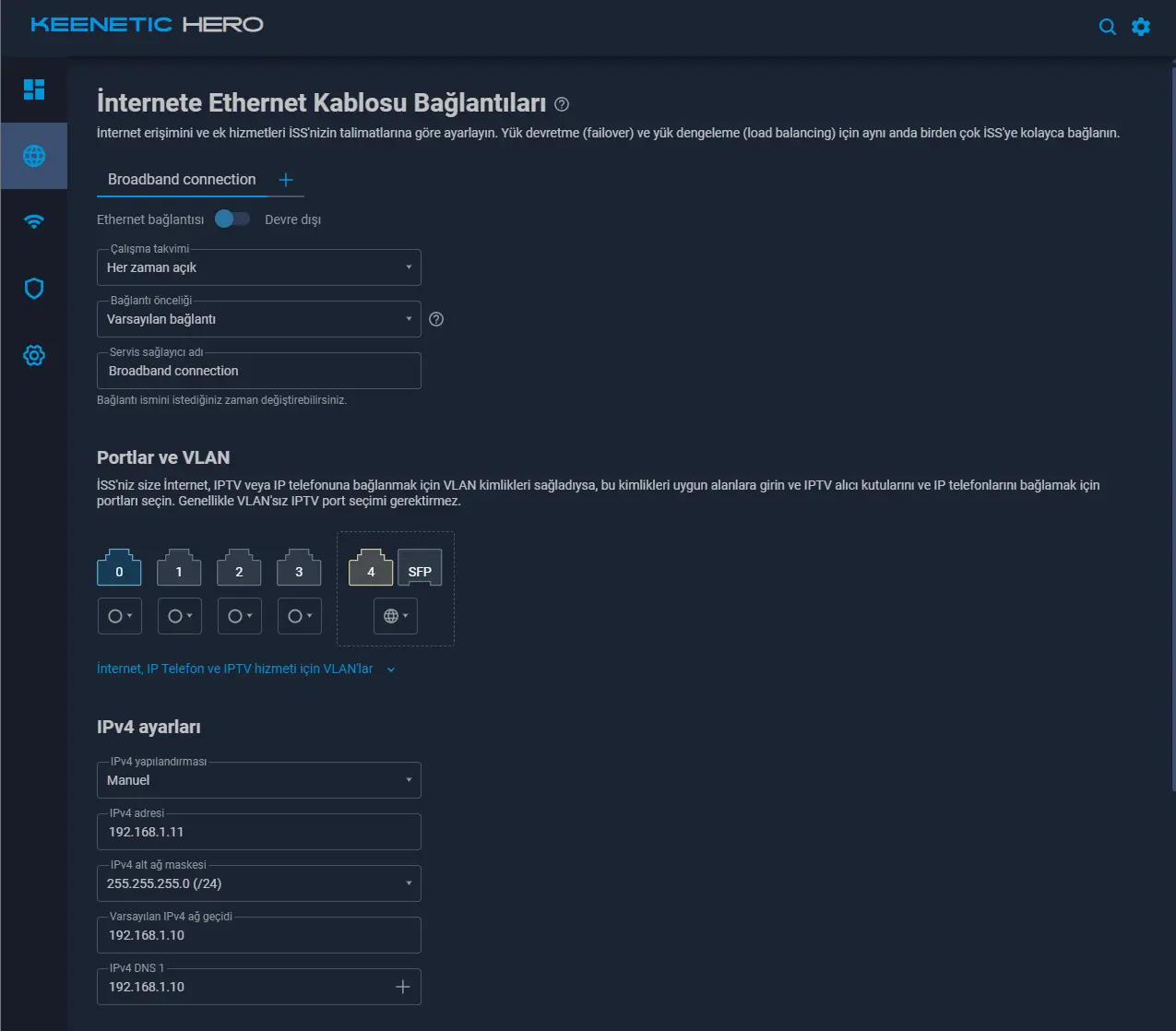
Task: Open the Internet globe sidebar icon
Action: click(34, 156)
